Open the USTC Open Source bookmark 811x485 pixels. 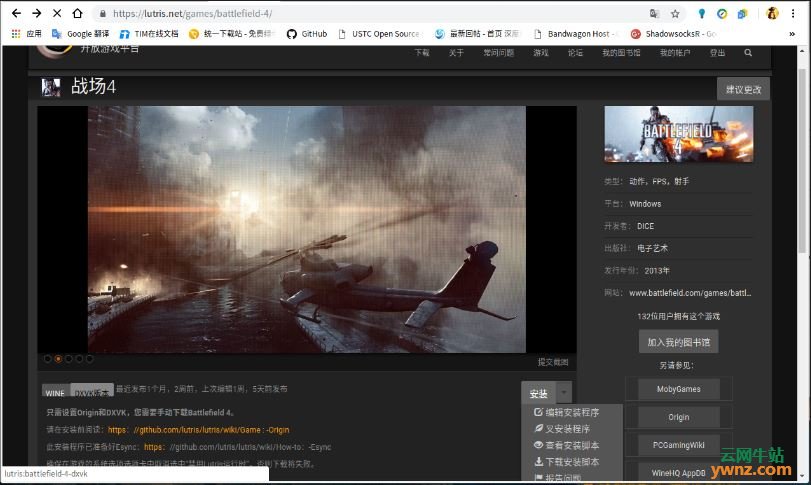click(380, 34)
